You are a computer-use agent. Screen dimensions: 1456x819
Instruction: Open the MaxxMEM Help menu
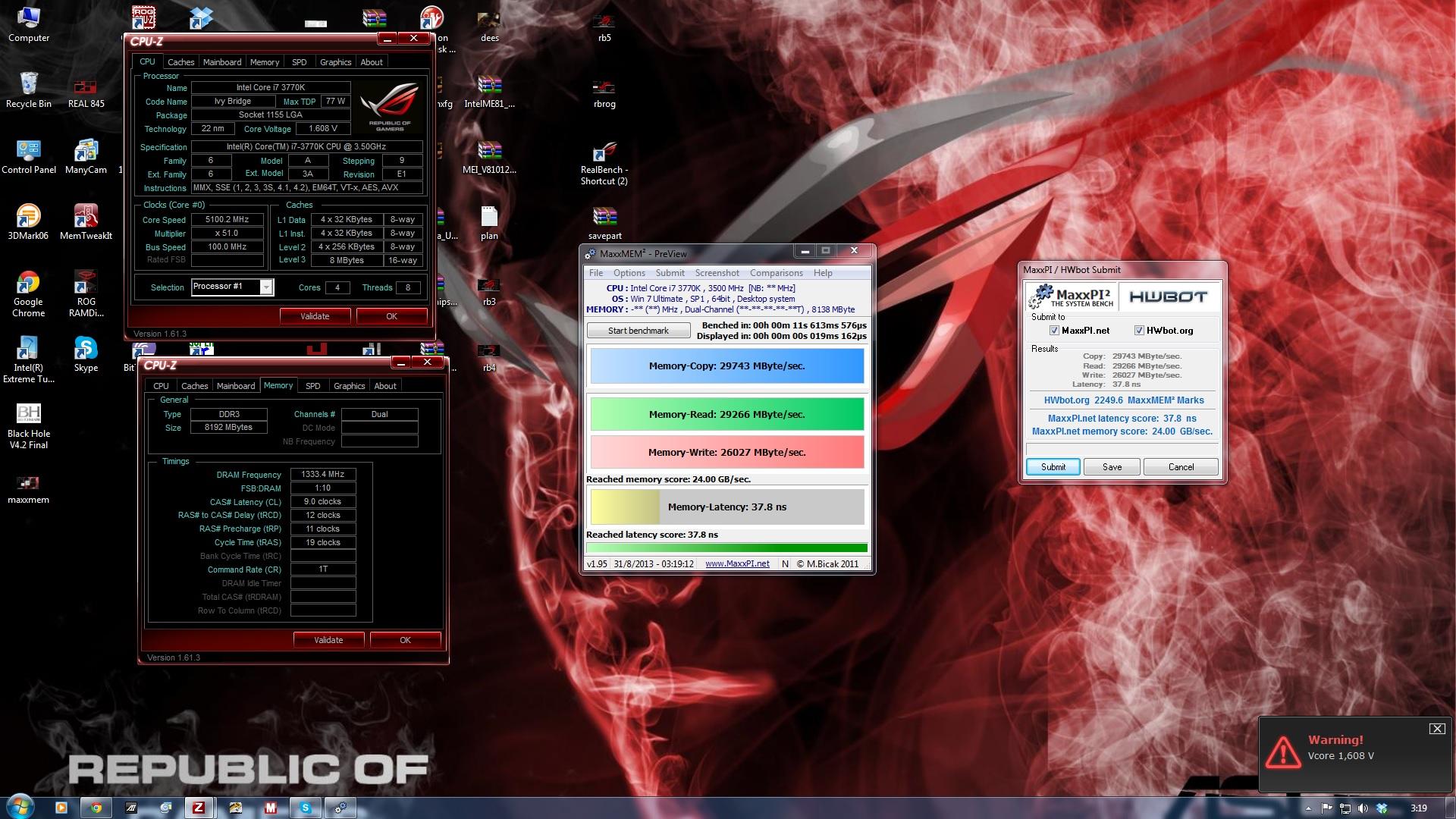(x=823, y=273)
